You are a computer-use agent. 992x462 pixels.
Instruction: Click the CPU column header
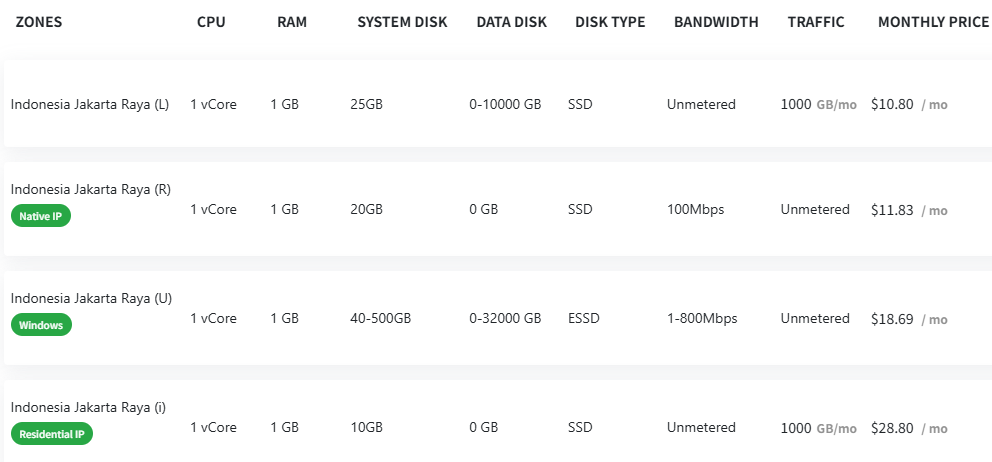click(212, 22)
